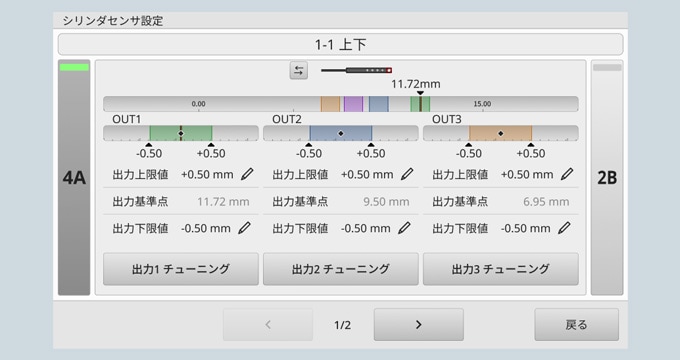The image size is (680, 360).
Task: Click the green indicator on 4A panel
Action: (x=74, y=67)
